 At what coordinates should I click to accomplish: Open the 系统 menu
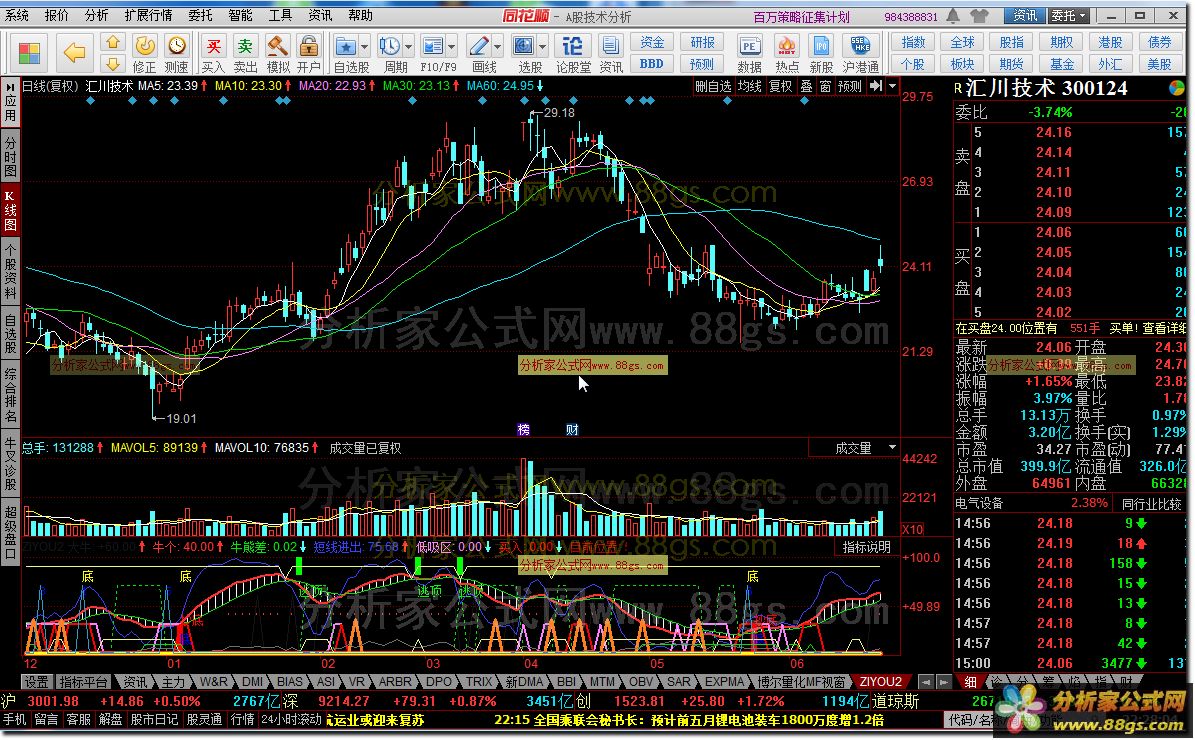[17, 15]
